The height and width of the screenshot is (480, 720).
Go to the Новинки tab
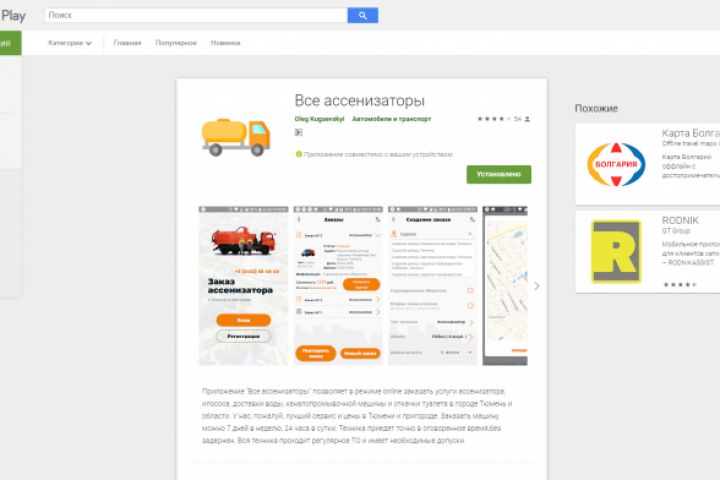tap(225, 43)
